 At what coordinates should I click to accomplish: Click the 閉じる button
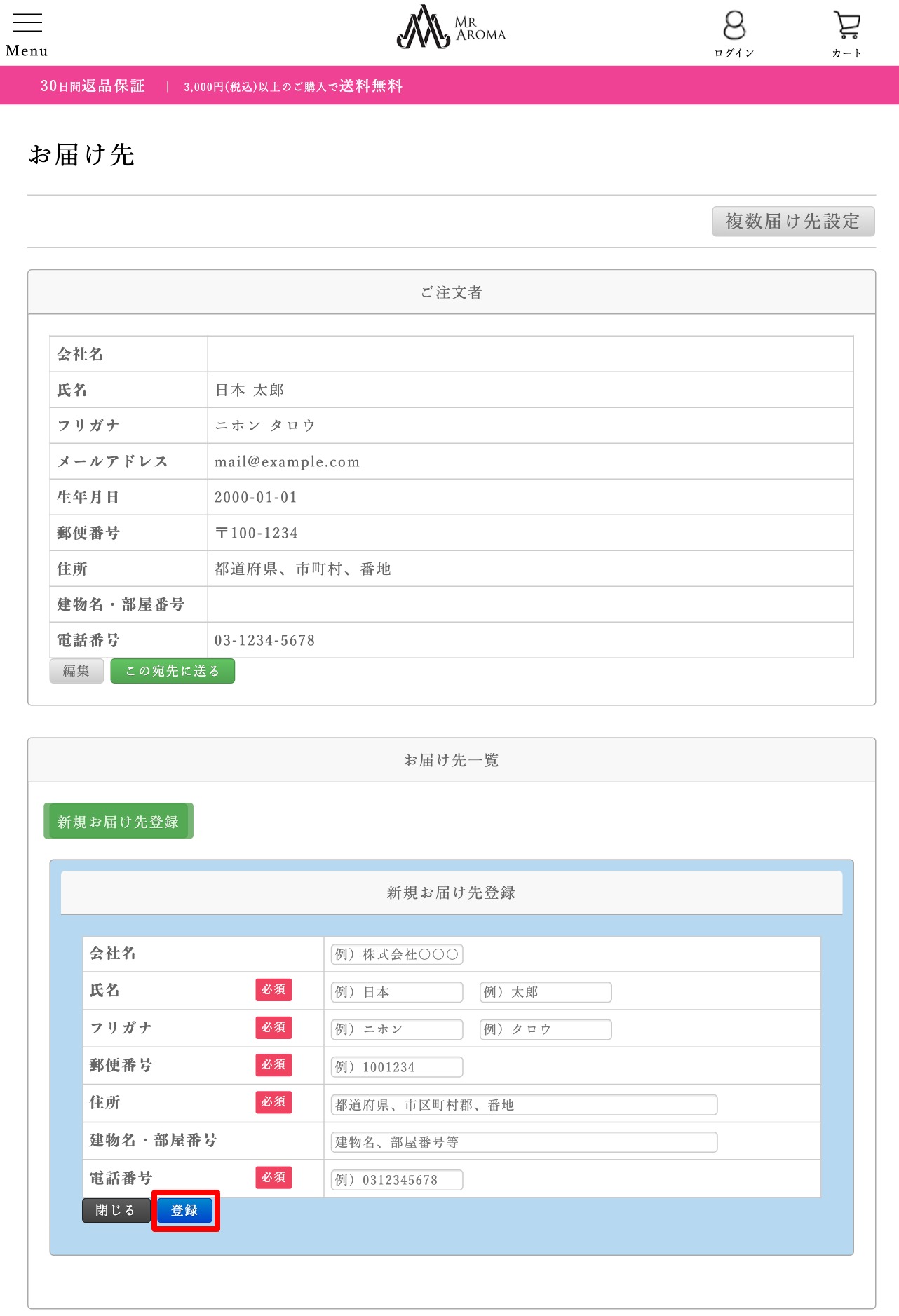point(116,1210)
